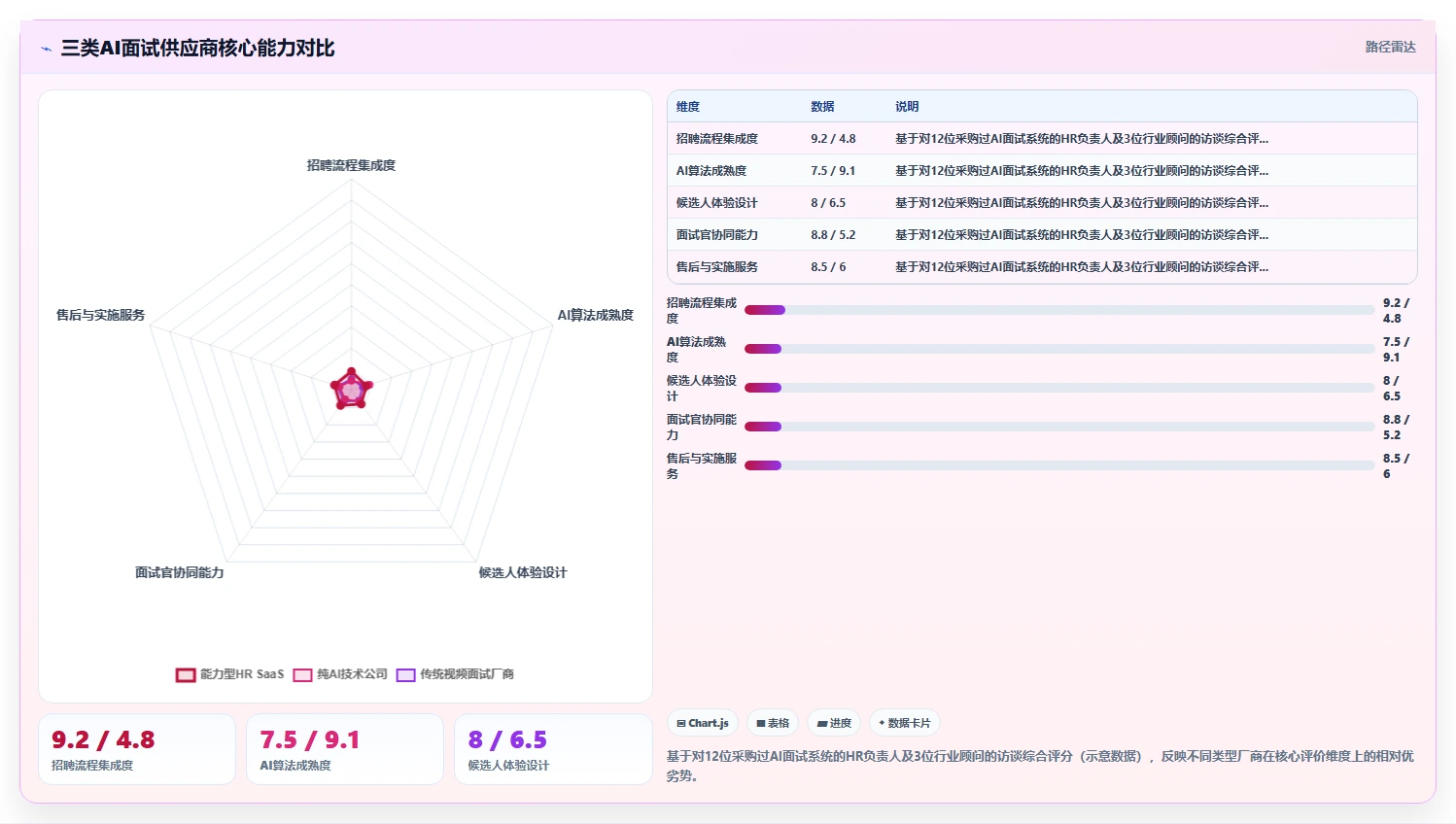The width and height of the screenshot is (1456, 824).
Task: Click the 招聘流程集成度 table row label
Action: tap(717, 139)
